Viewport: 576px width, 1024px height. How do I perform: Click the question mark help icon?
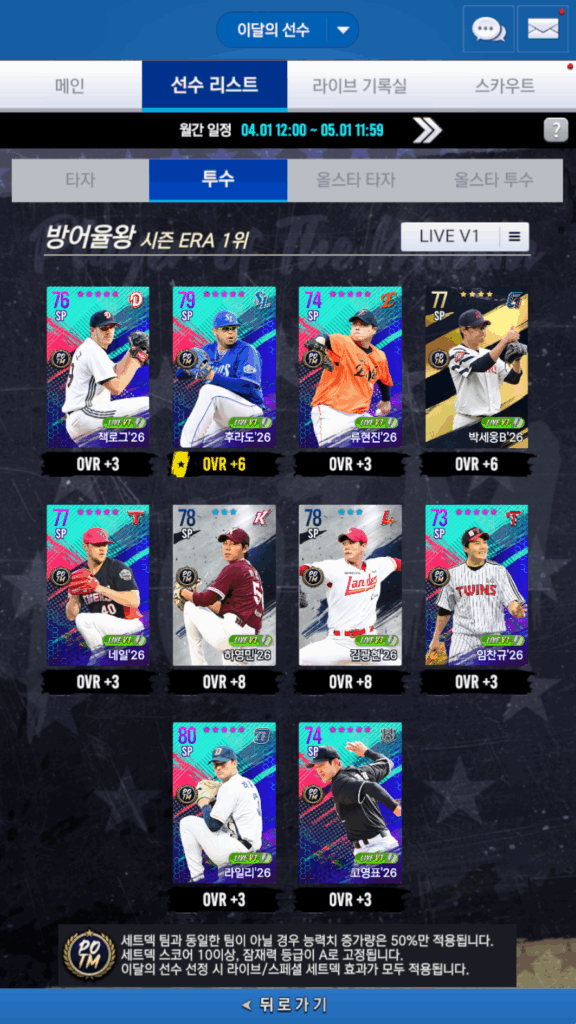556,130
